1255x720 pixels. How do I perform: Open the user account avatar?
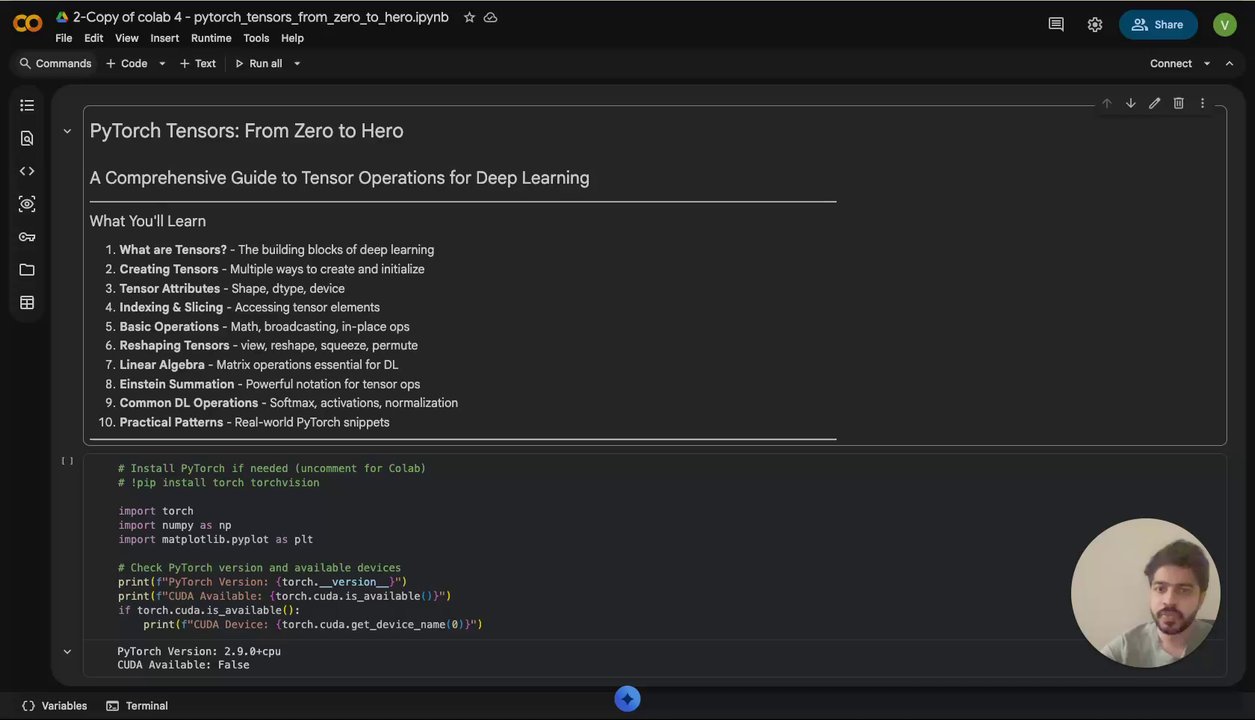(1225, 24)
